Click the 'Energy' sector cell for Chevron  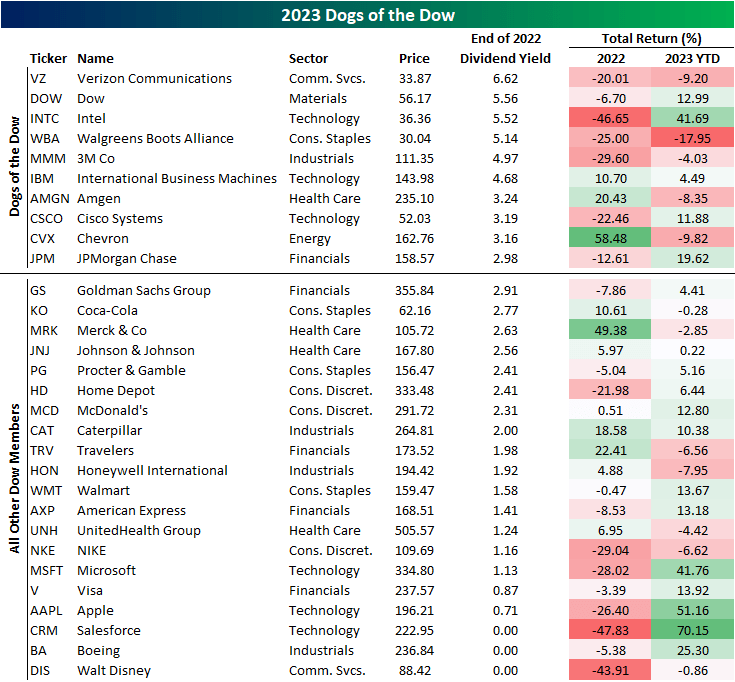[309, 238]
